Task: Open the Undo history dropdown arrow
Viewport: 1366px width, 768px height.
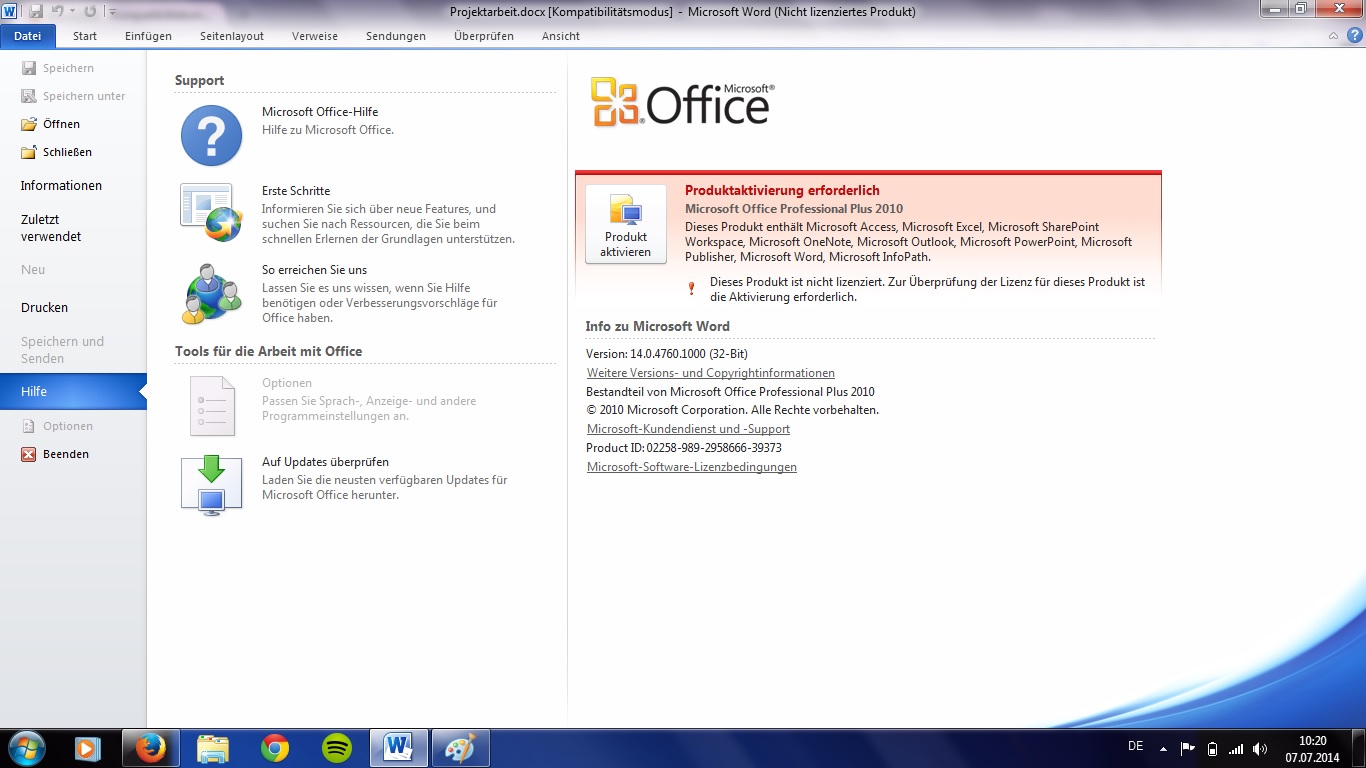Action: click(72, 12)
